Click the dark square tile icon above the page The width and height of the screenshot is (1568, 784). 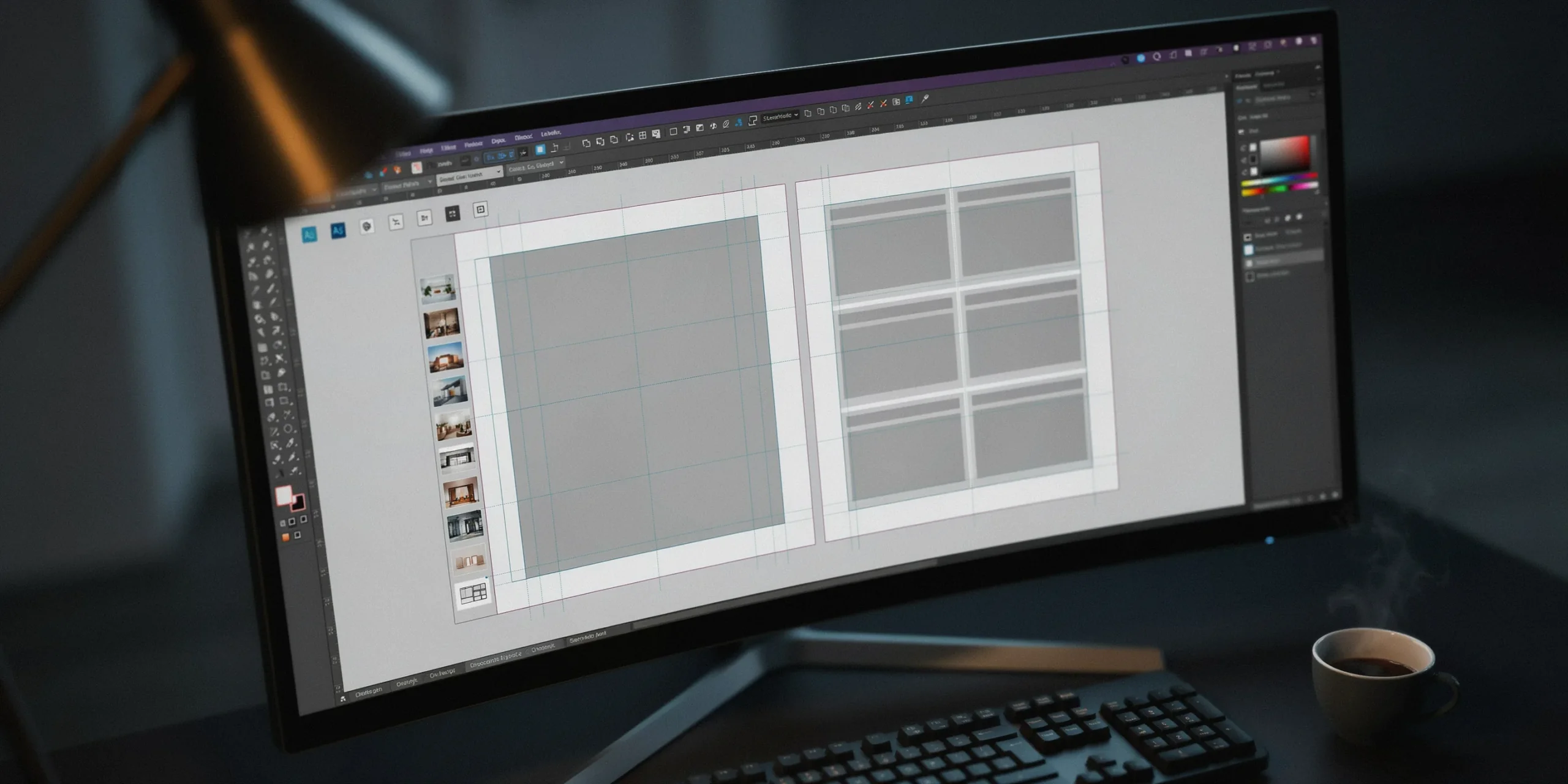point(452,214)
